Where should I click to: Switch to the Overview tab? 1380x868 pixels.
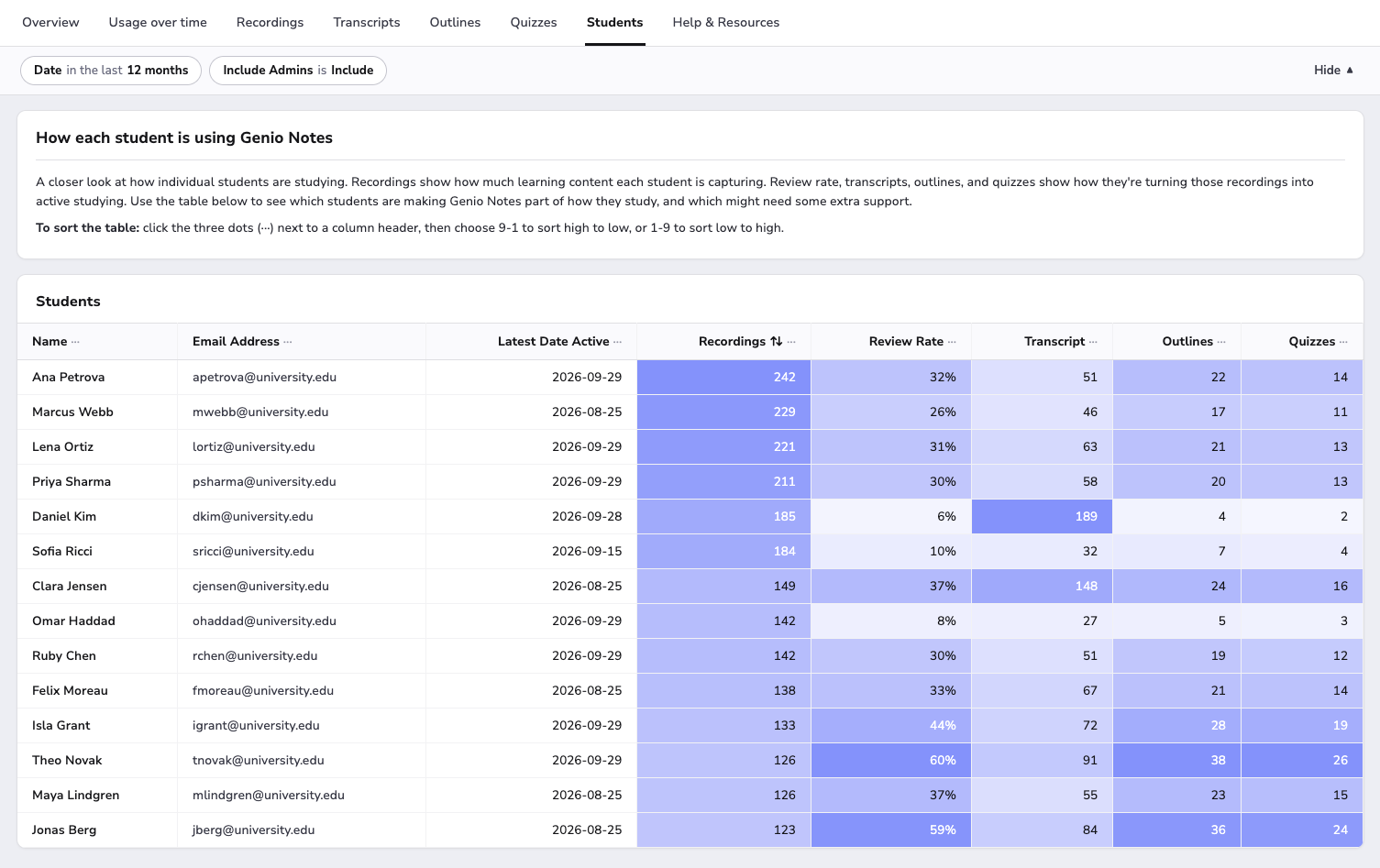pyautogui.click(x=50, y=22)
